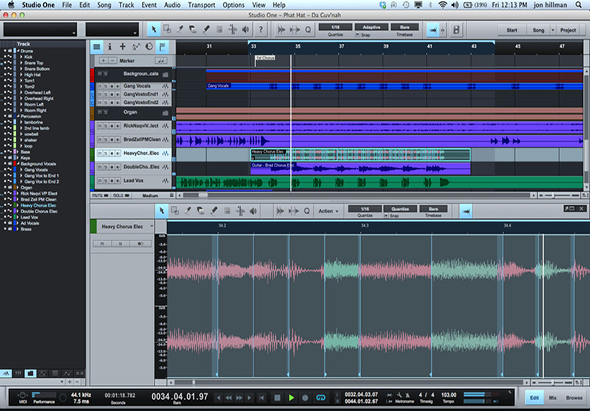Select the Eraser tool in main toolbar
Screen dimensions: 590x411
tap(193, 29)
